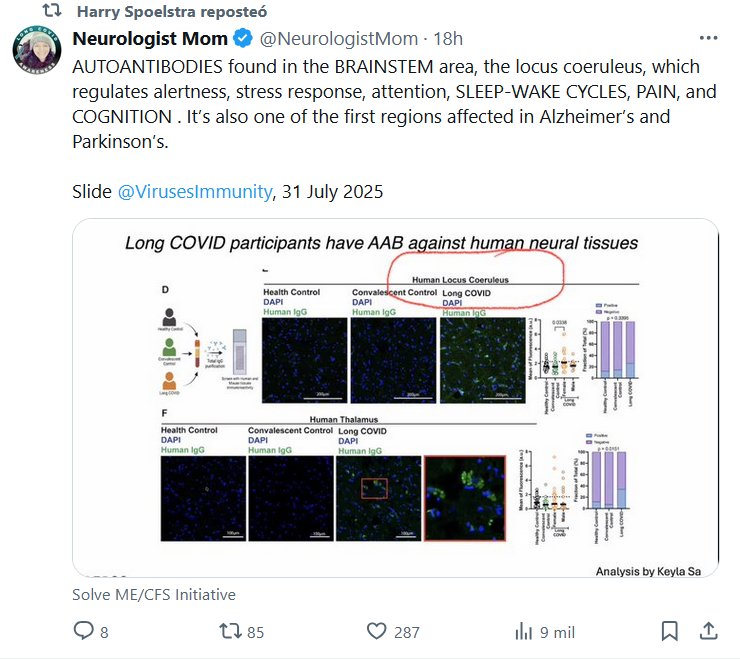The height and width of the screenshot is (660, 740).
Task: Click the Neurologist Mom display name
Action: (x=150, y=39)
